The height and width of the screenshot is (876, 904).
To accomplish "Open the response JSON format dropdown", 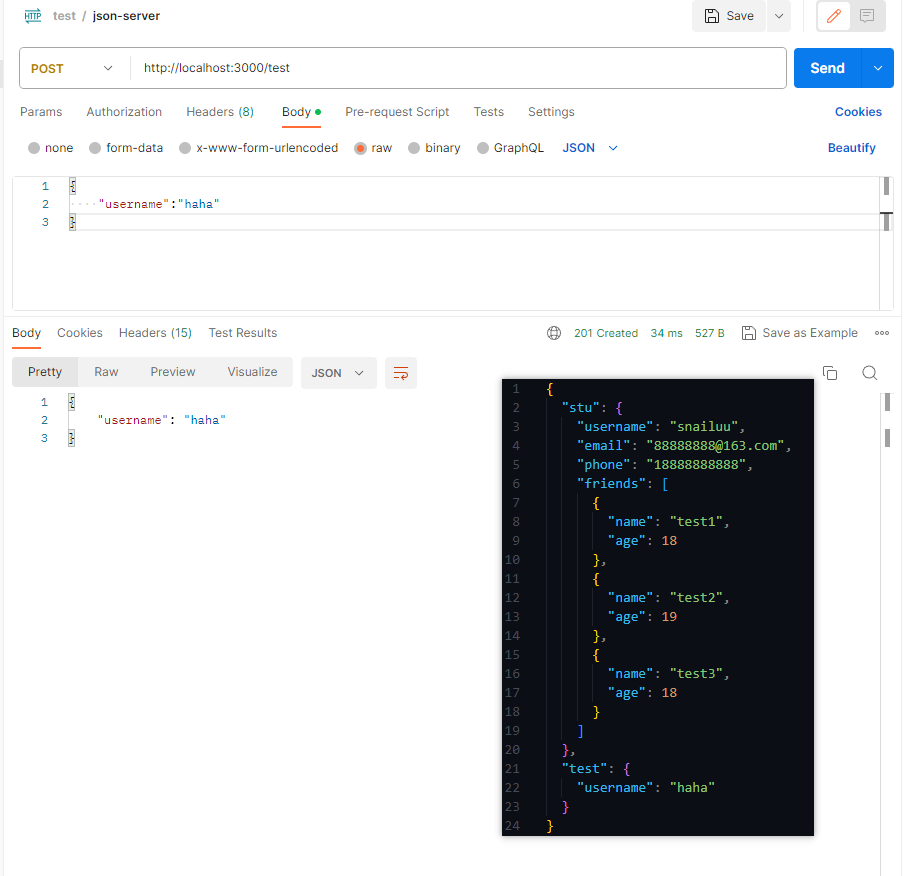I will 338,373.
